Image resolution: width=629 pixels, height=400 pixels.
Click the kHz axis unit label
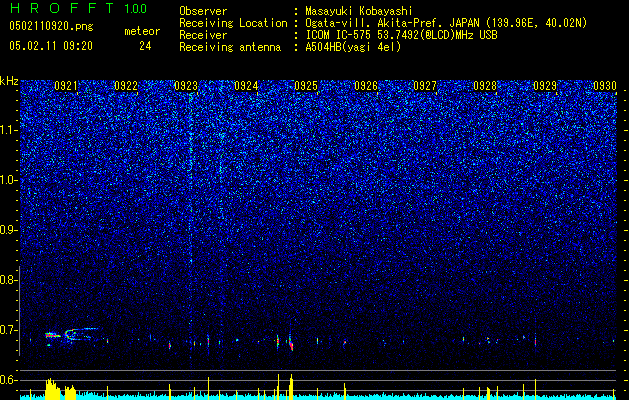[9, 81]
